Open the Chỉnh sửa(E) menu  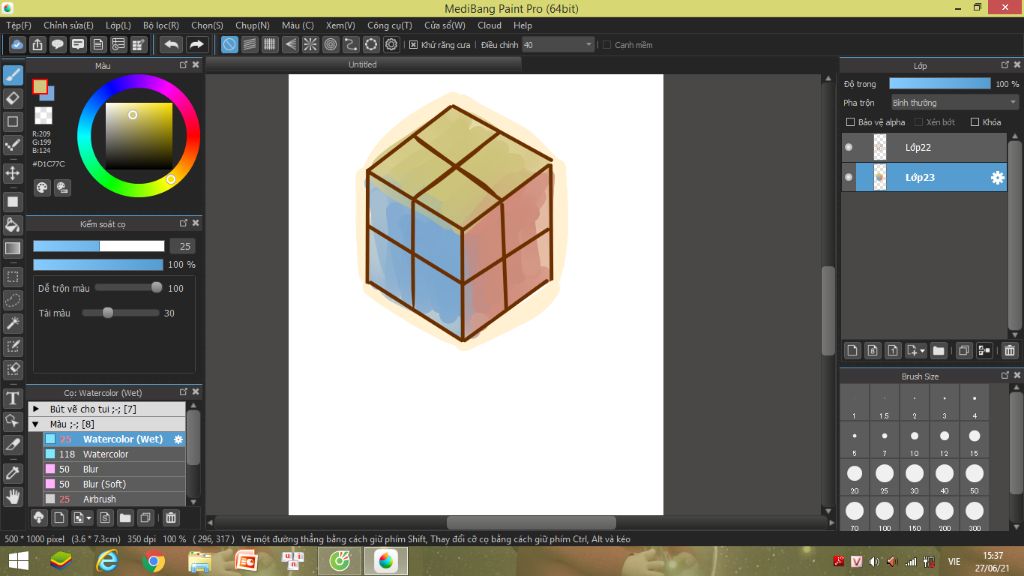pyautogui.click(x=69, y=25)
